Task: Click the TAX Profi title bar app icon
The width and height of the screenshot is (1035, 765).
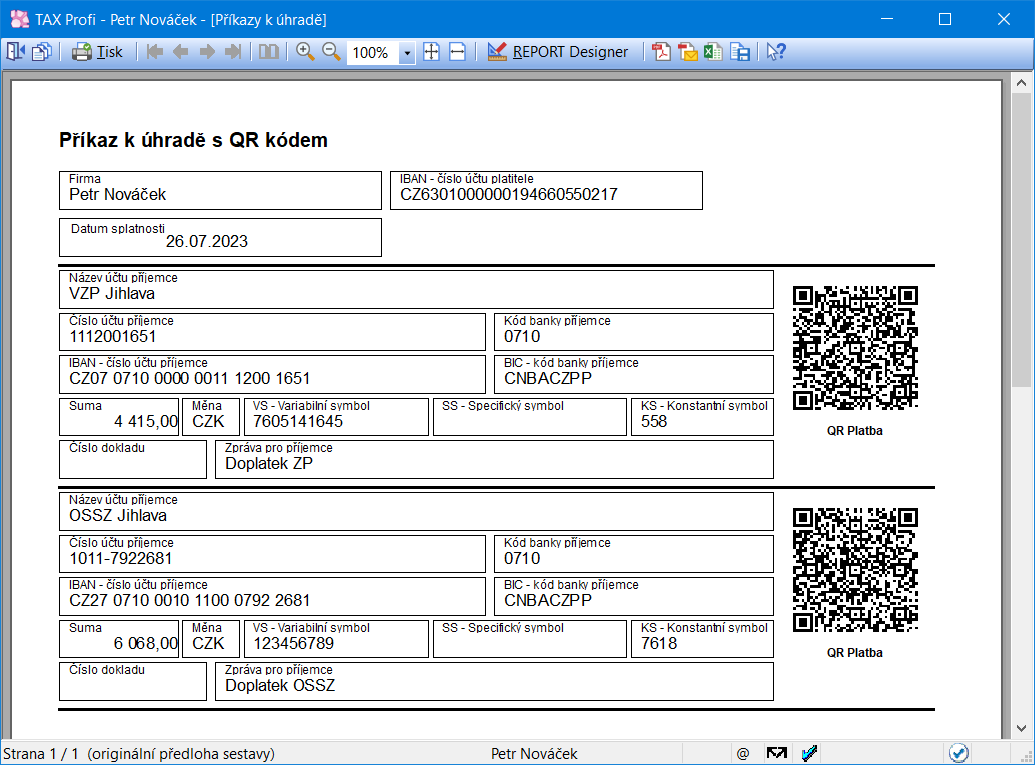Action: [19, 19]
